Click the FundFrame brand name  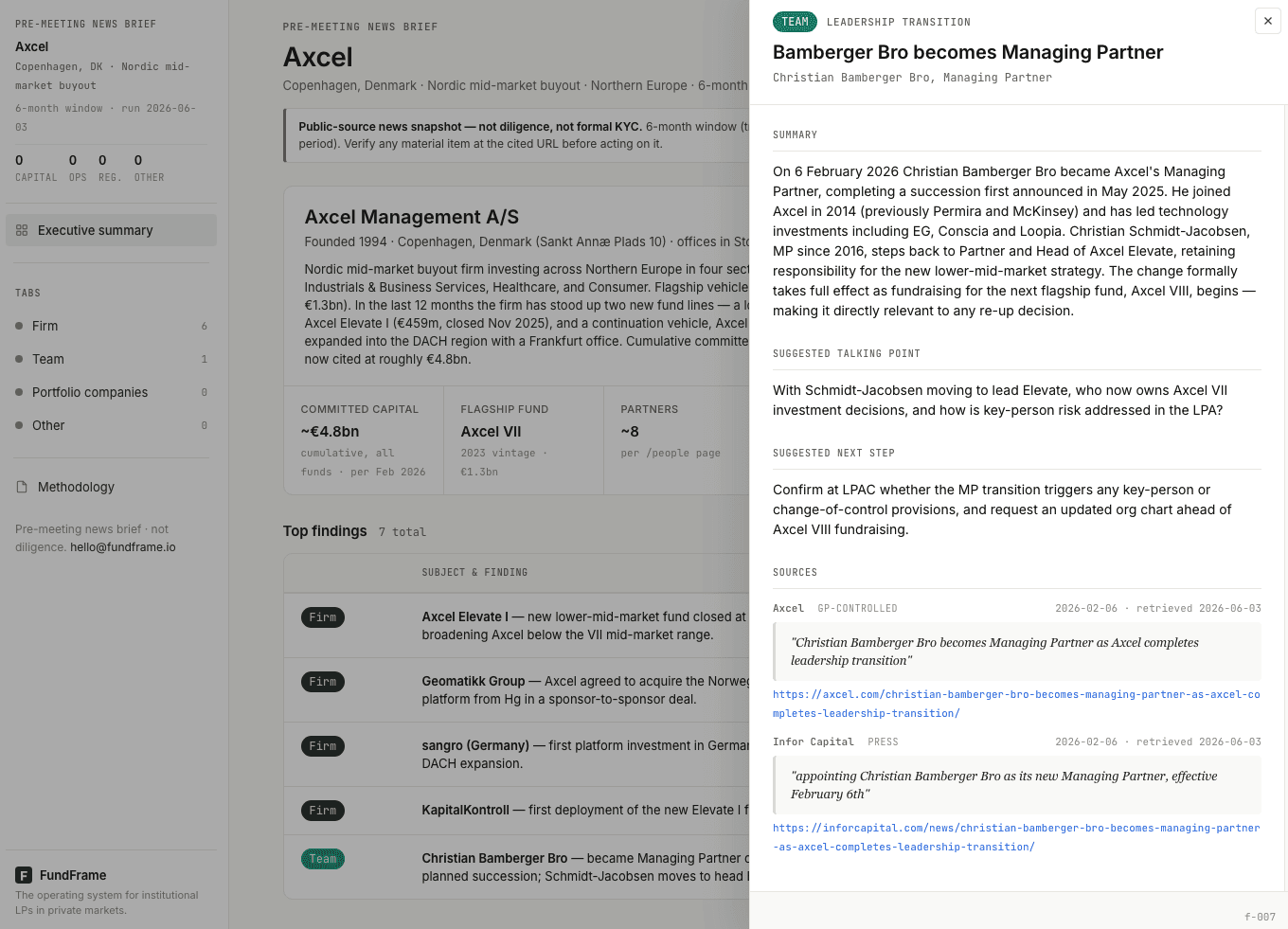pos(73,875)
